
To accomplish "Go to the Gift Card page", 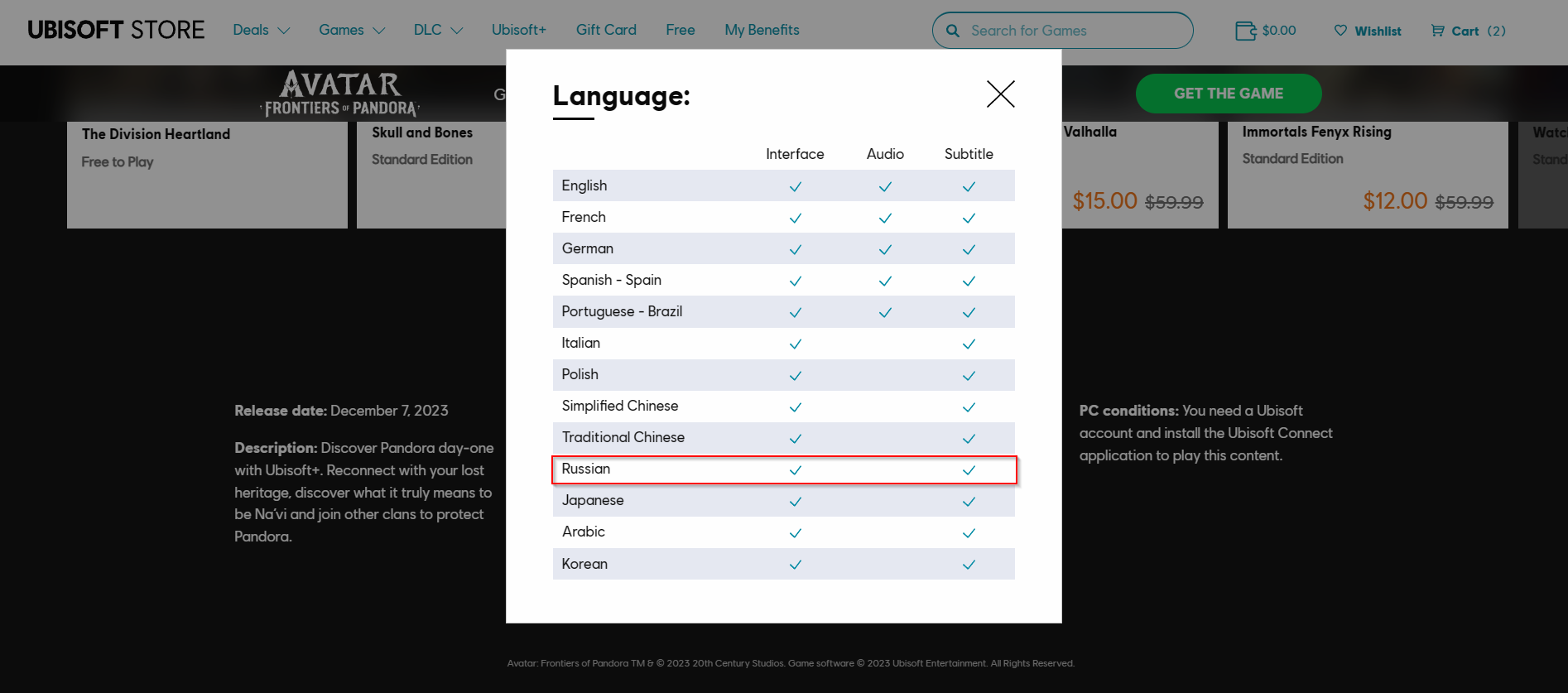I will coord(606,30).
